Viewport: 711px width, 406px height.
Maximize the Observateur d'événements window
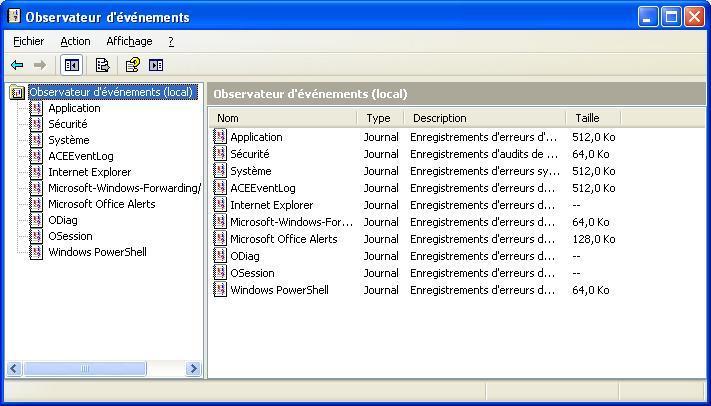[671, 17]
